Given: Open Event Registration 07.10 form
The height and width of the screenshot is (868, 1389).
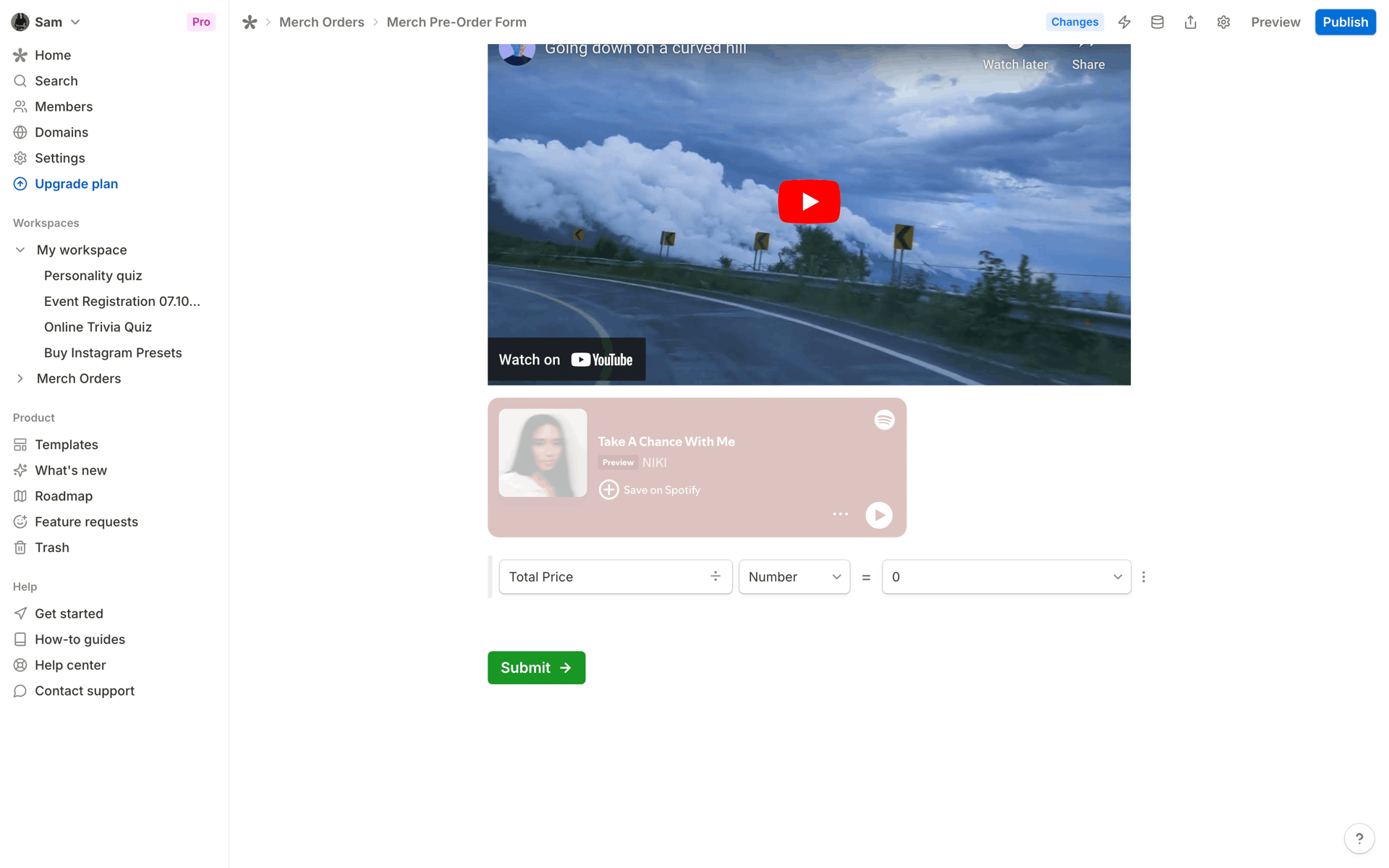Looking at the screenshot, I should pos(122,301).
